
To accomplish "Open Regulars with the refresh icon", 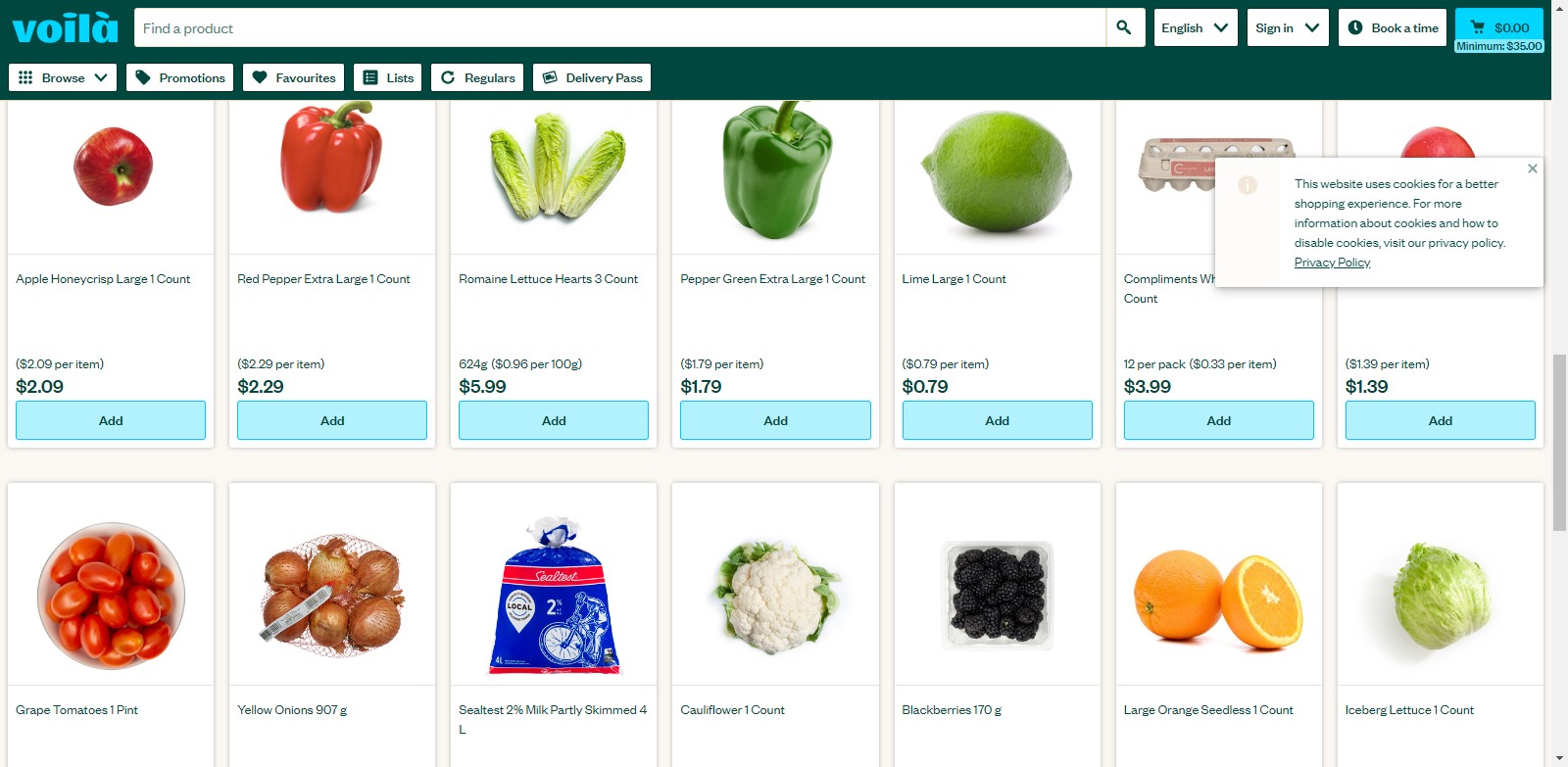I will point(477,77).
